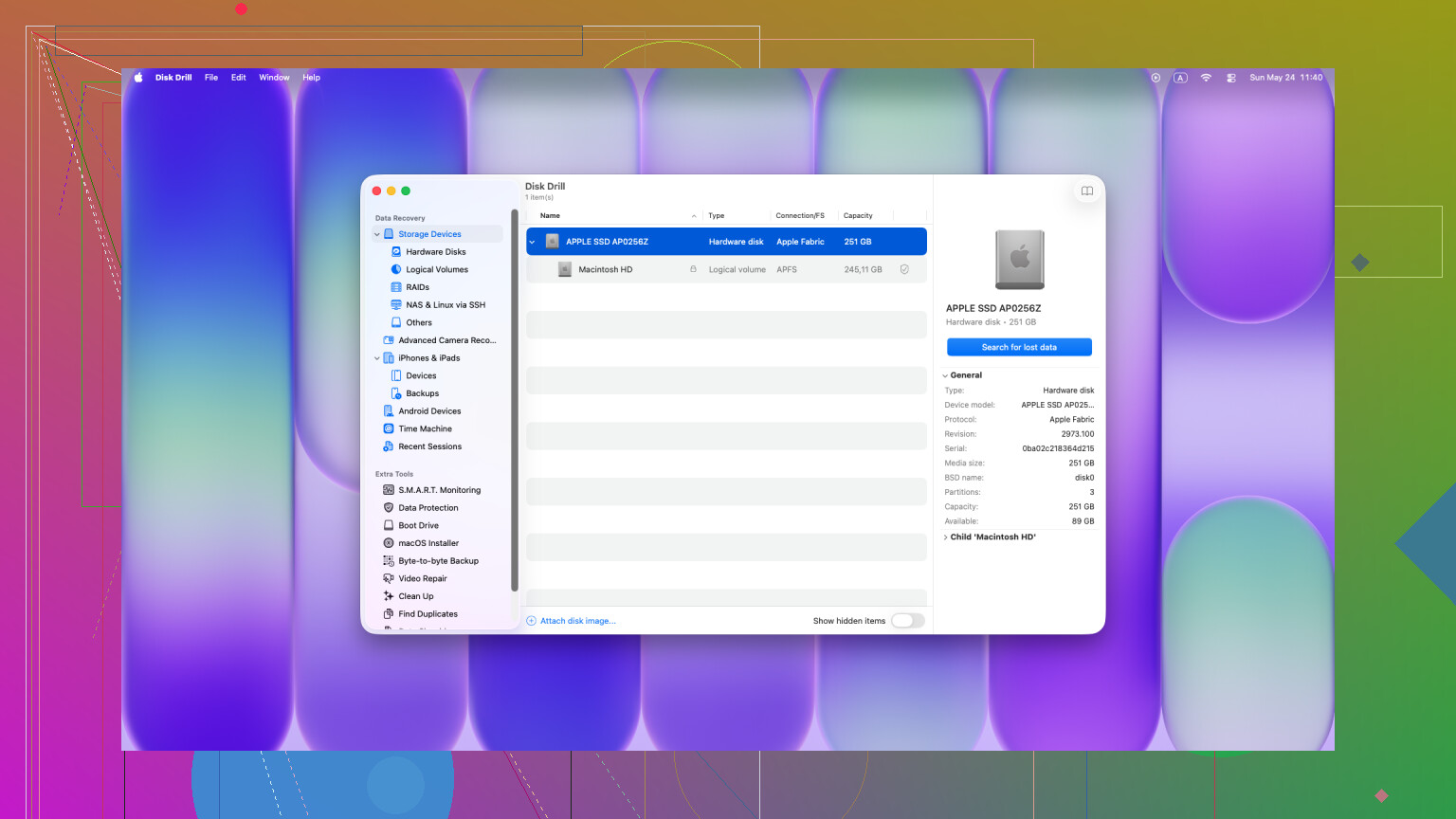Click the APFS cell on Macintosh HD row
This screenshot has width=1456, height=819.
coord(787,269)
